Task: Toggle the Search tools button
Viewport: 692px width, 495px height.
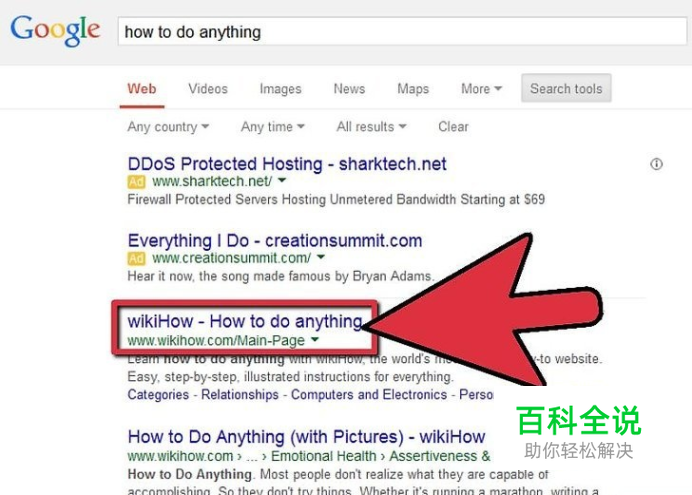Action: coord(566,88)
